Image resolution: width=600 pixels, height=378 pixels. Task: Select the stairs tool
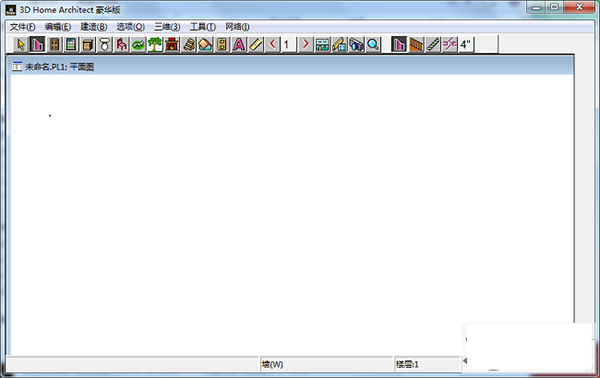189,45
